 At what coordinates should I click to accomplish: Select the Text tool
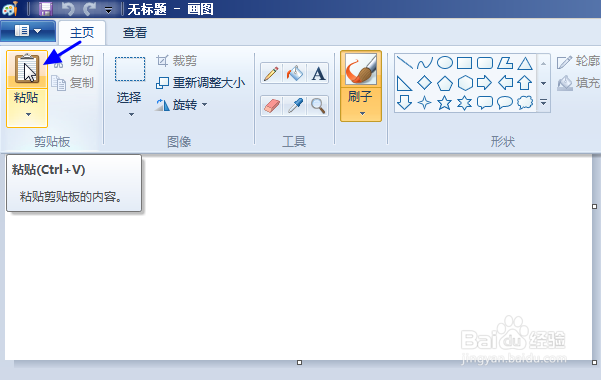(318, 73)
